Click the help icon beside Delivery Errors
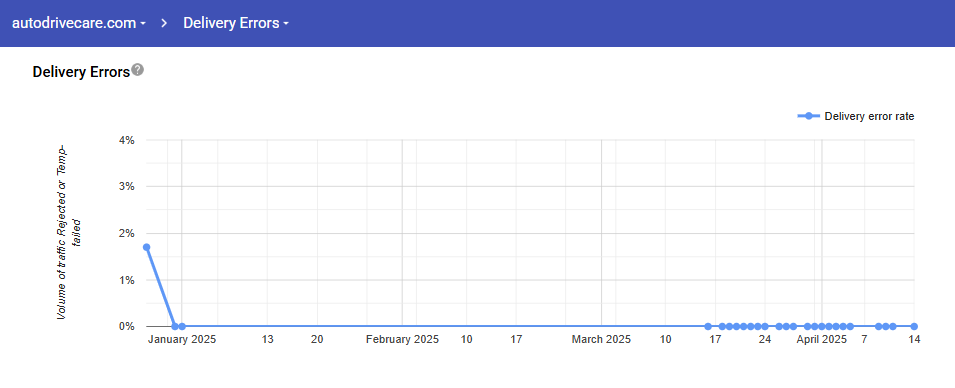 138,69
